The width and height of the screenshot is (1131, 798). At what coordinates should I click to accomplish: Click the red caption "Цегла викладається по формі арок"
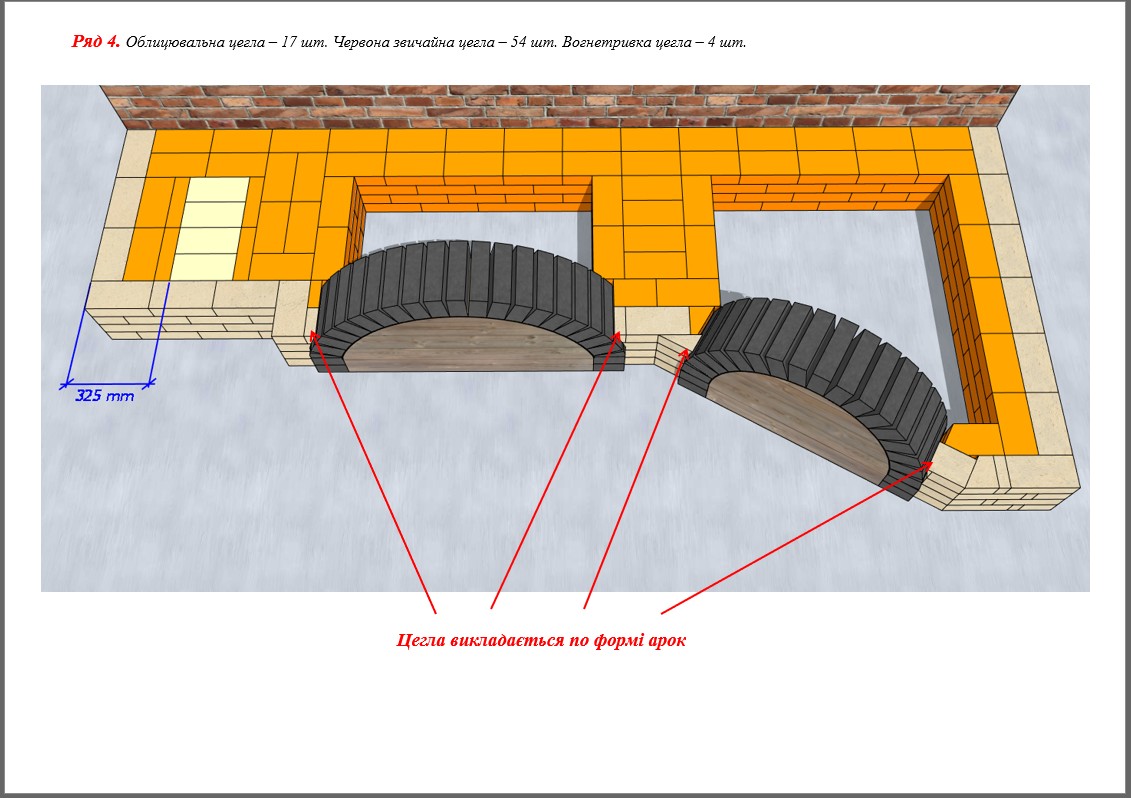click(x=541, y=640)
